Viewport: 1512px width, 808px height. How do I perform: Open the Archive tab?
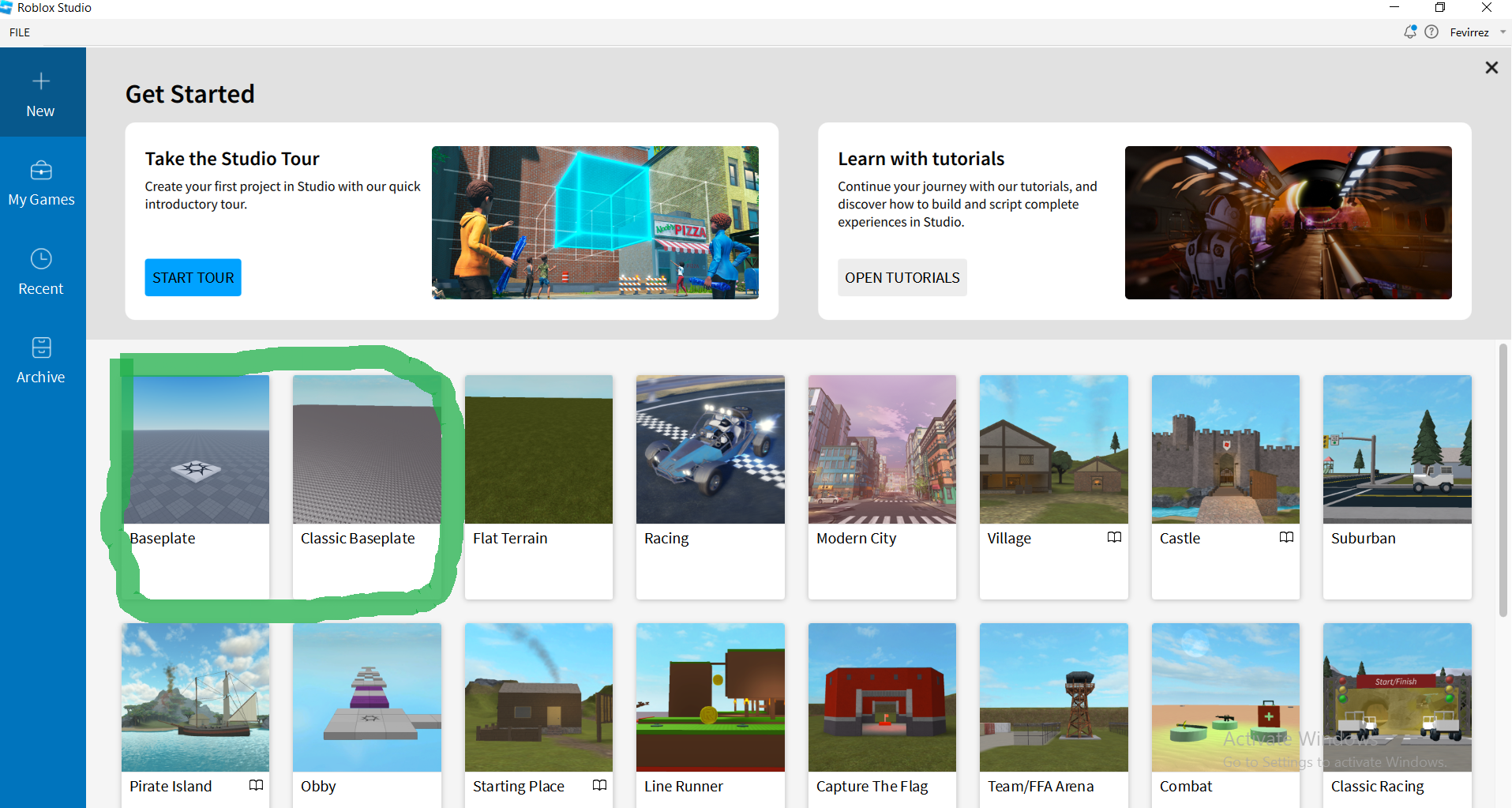[41, 360]
